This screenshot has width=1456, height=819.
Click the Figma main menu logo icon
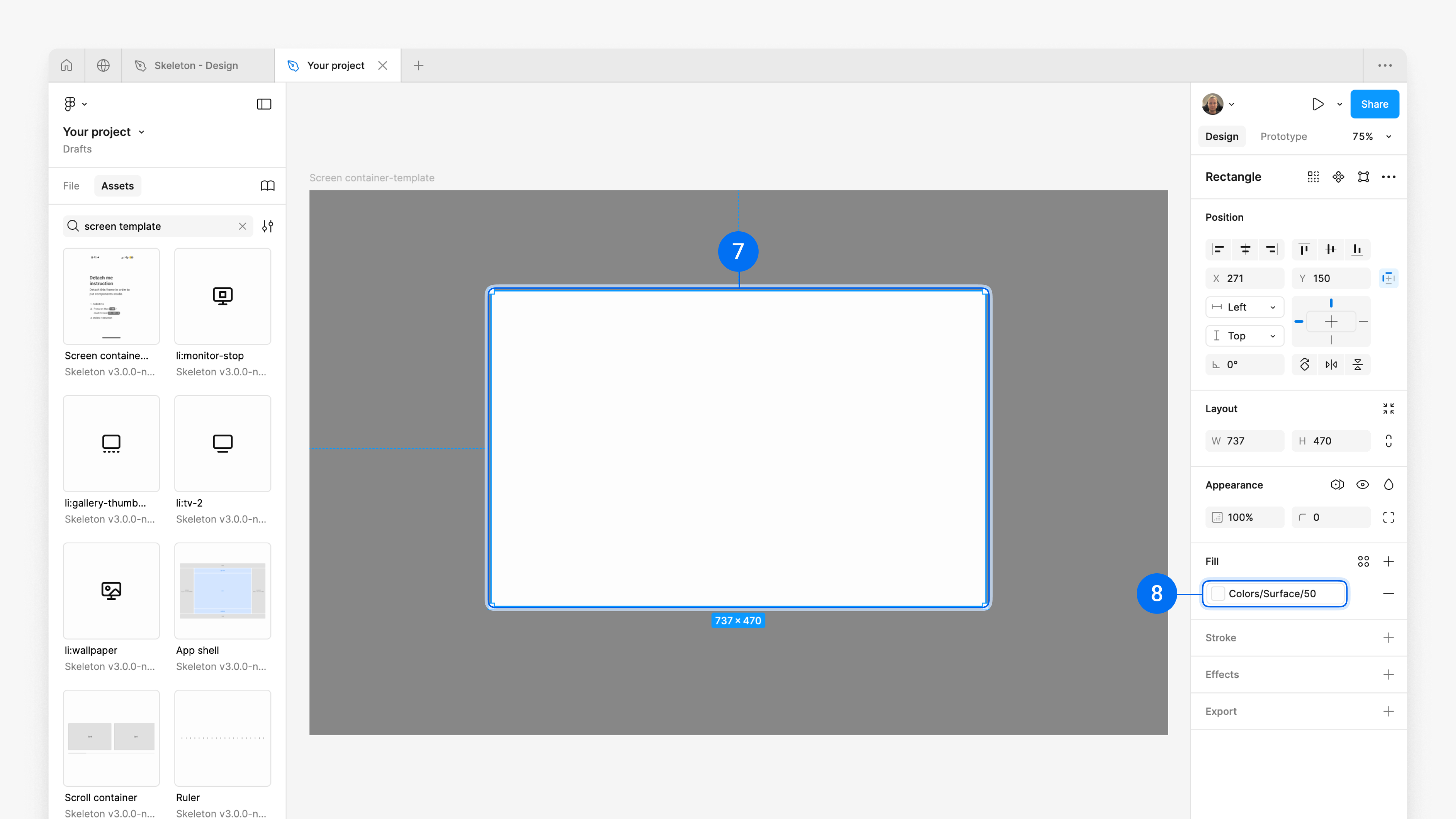click(70, 104)
